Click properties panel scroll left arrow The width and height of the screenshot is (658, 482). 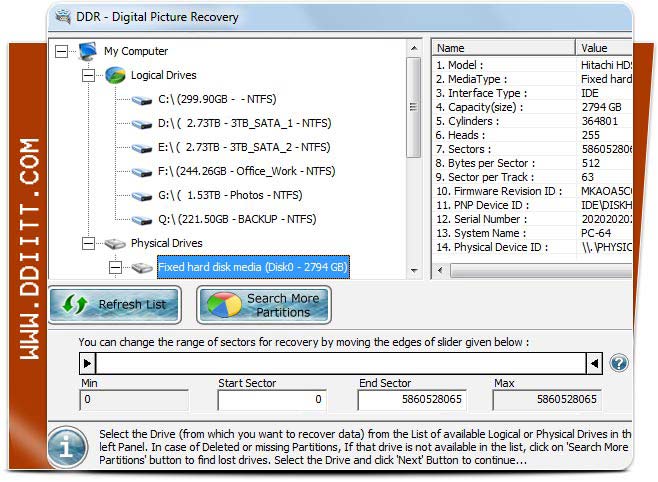(x=440, y=271)
